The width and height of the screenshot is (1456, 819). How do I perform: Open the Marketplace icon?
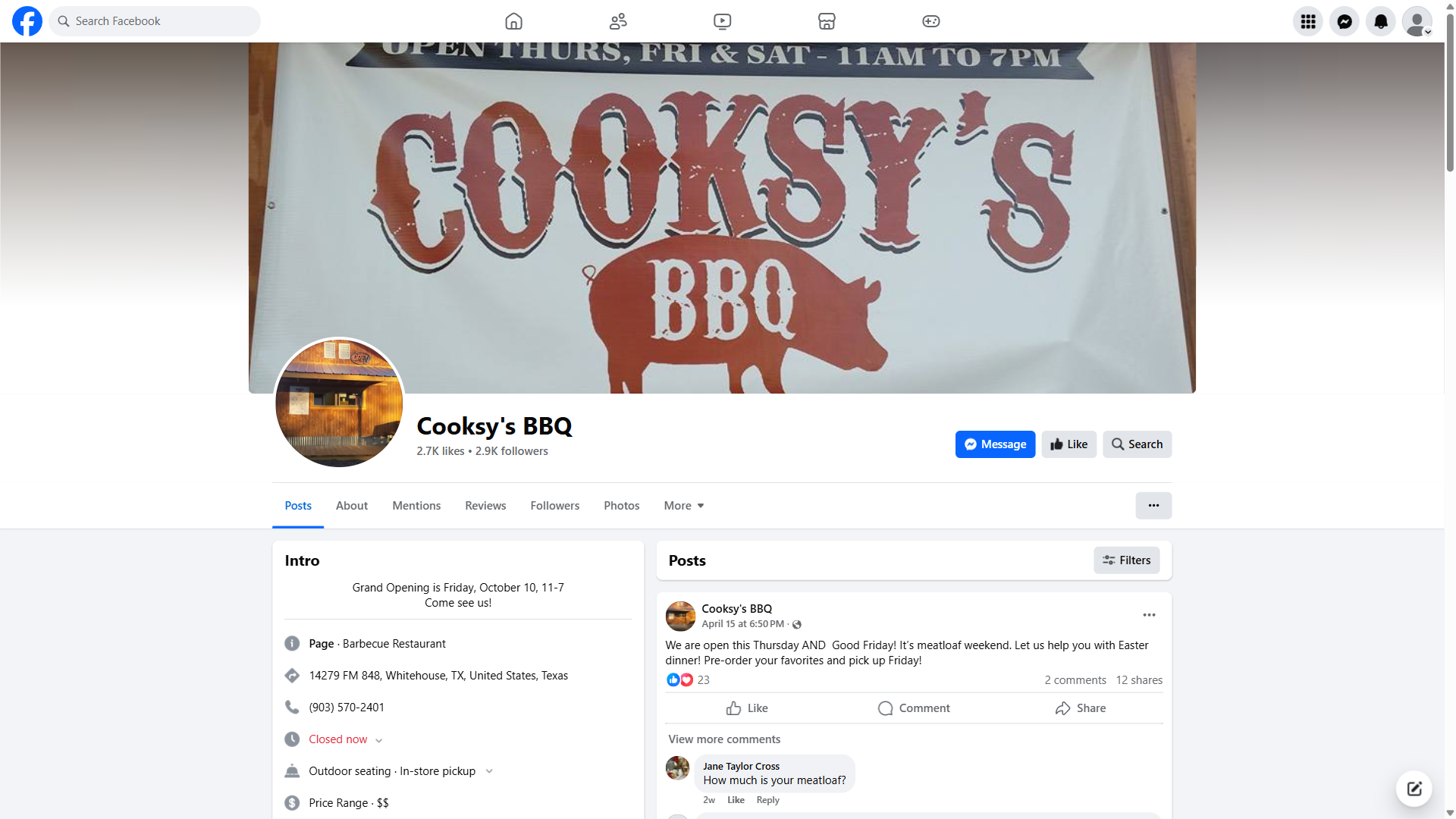pos(827,21)
